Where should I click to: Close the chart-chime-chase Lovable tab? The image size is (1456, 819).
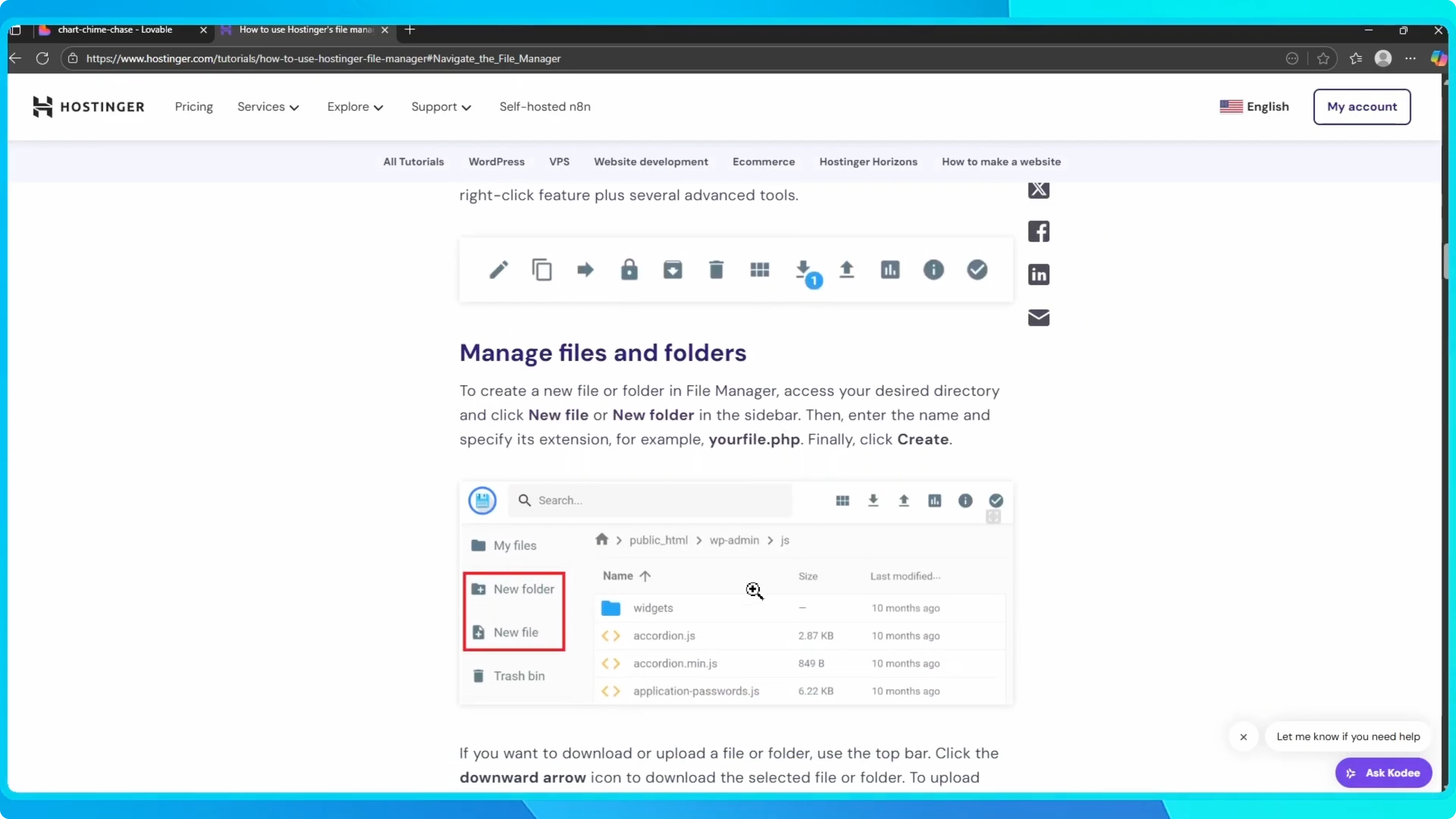point(203,30)
